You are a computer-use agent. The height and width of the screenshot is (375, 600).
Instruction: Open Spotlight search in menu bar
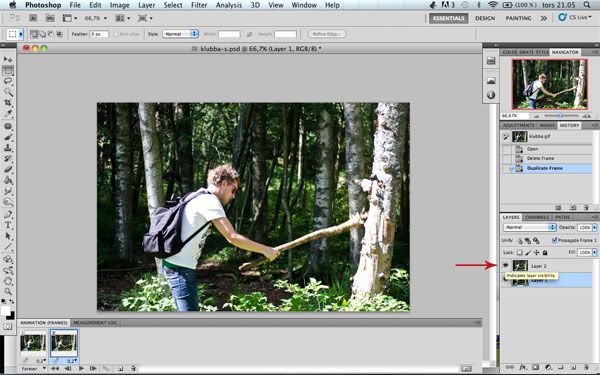click(587, 5)
